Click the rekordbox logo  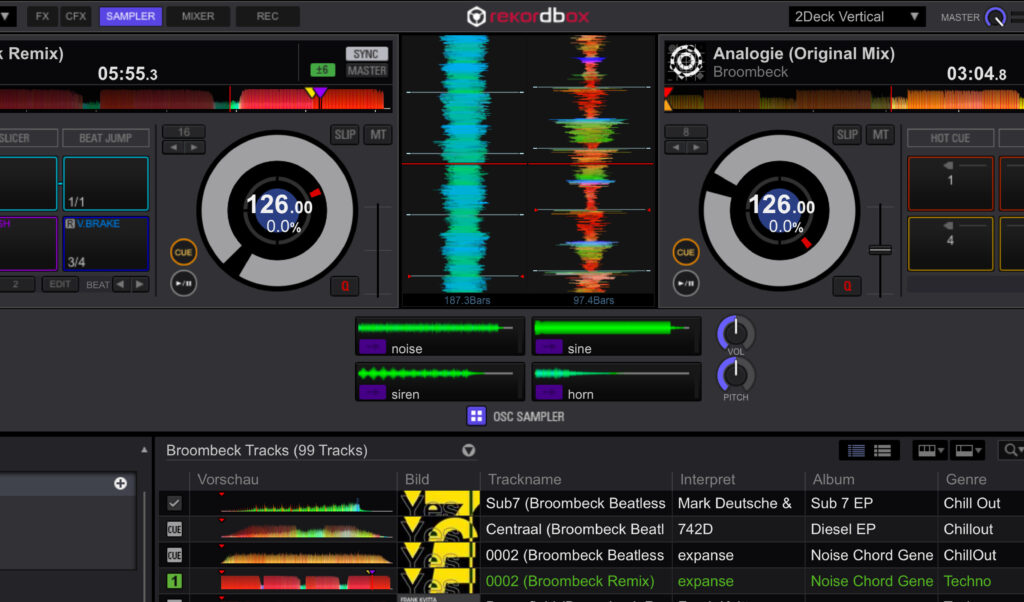pos(528,16)
